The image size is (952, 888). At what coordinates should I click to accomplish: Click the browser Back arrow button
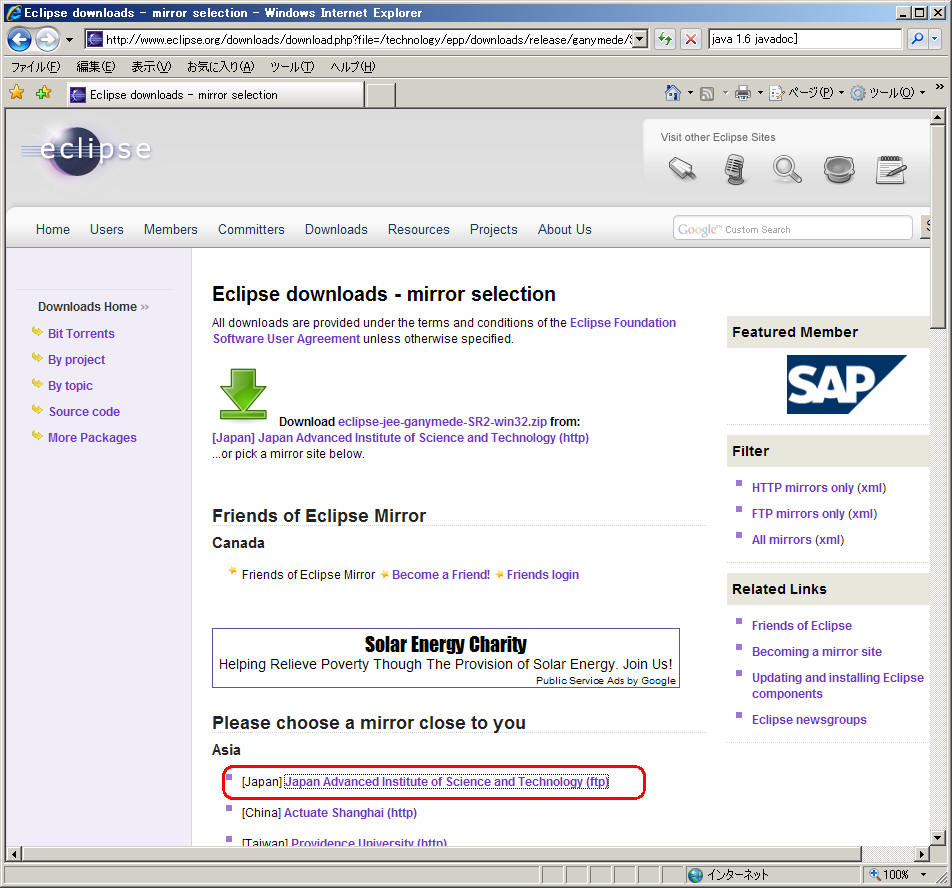(x=19, y=40)
